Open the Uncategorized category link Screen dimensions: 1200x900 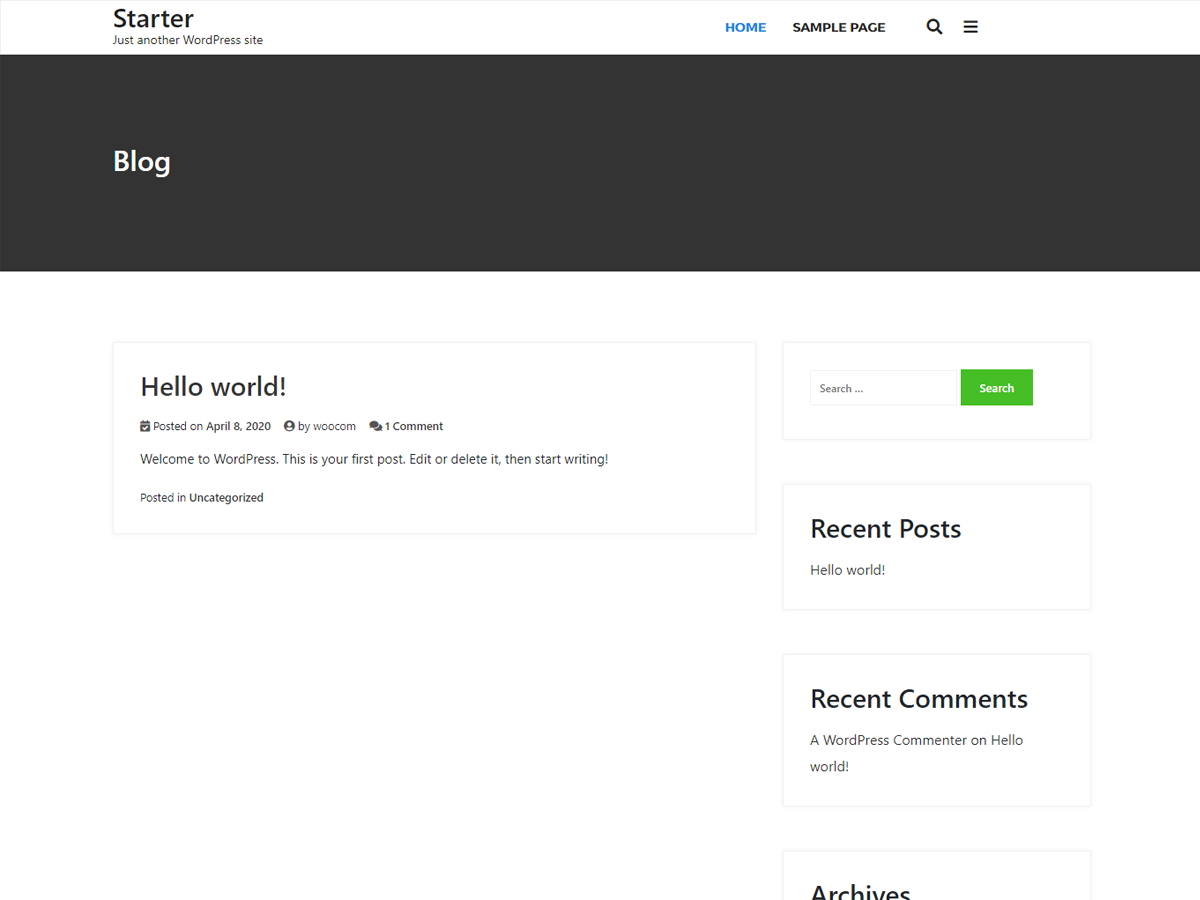pyautogui.click(x=226, y=497)
